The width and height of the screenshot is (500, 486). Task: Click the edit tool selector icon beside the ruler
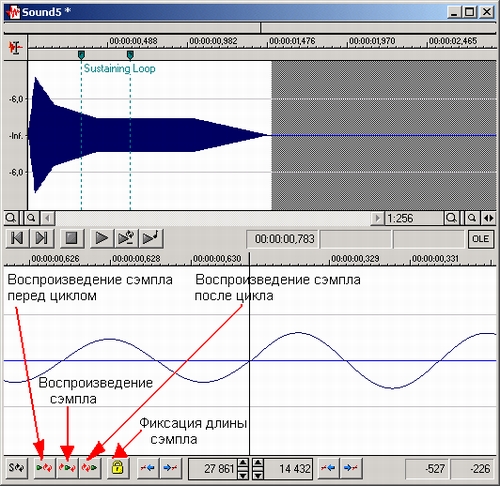pyautogui.click(x=15, y=47)
